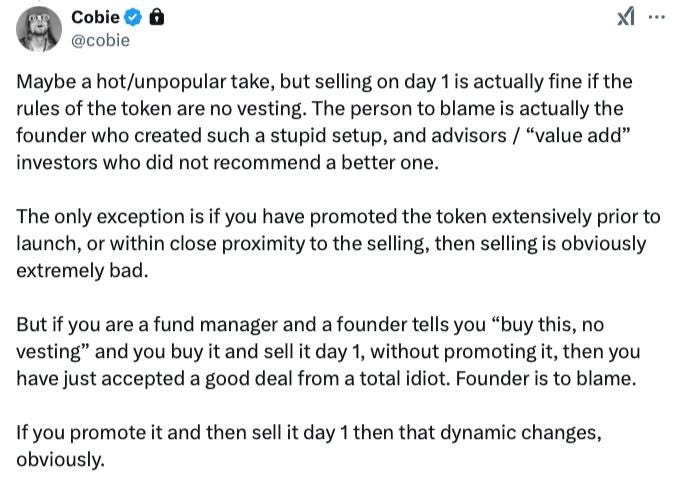Click the line "investors who did not recommend a better one"
The image size is (681, 485).
coord(228,162)
